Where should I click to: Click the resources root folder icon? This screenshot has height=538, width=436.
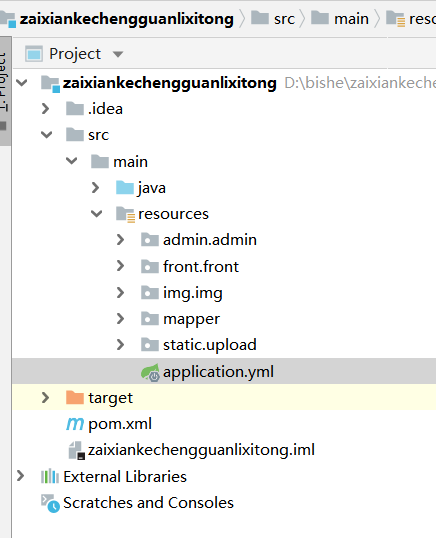tap(126, 214)
